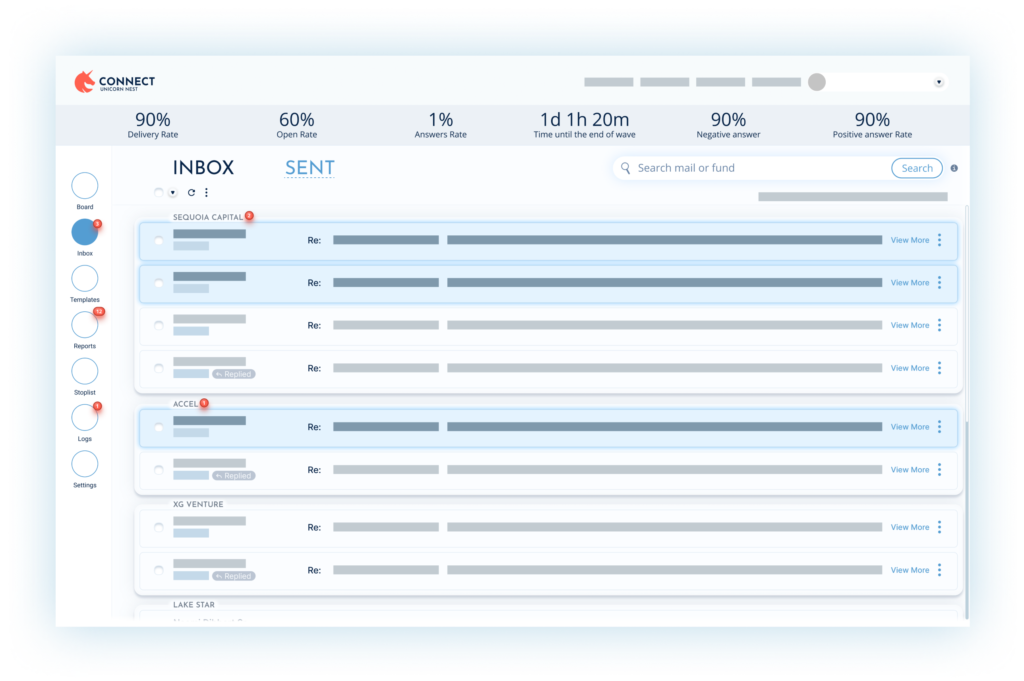Open the Board sidebar icon

coord(85,186)
